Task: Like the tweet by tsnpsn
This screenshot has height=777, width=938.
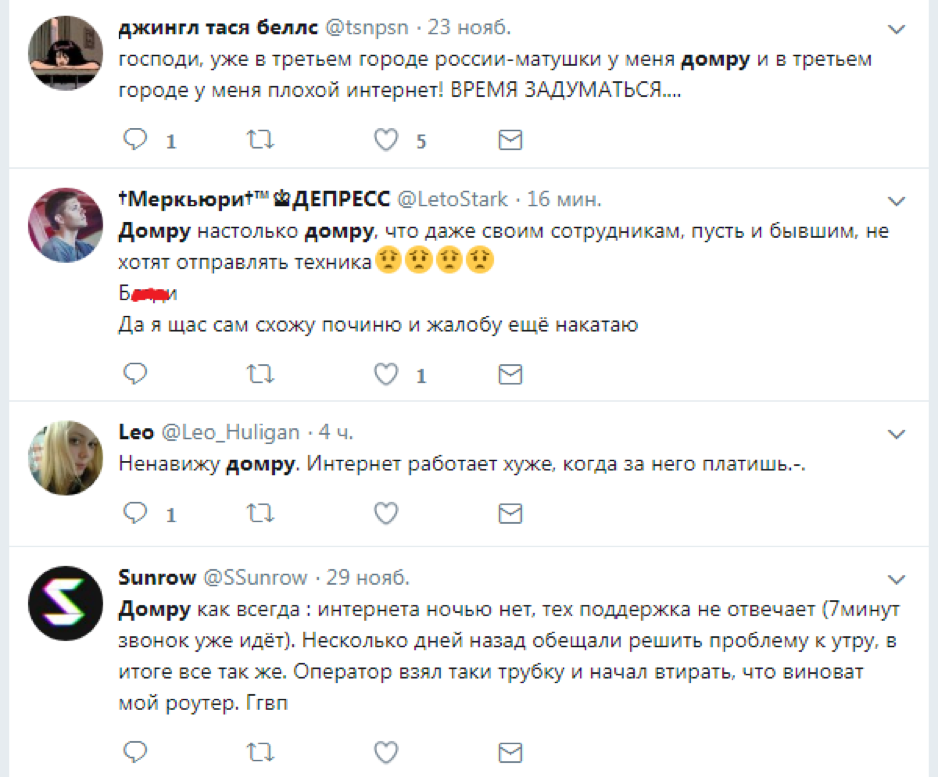Action: [x=386, y=140]
